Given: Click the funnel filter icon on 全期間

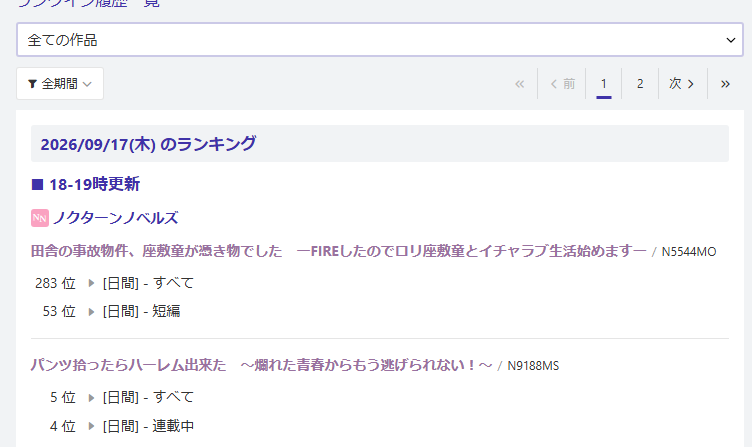Looking at the screenshot, I should click(32, 84).
